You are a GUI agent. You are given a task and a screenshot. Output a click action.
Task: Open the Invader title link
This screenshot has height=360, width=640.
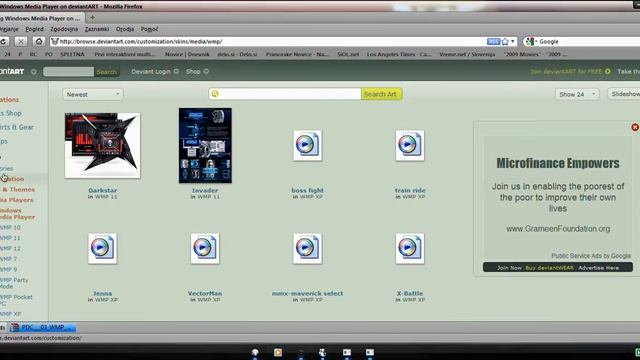pyautogui.click(x=205, y=190)
